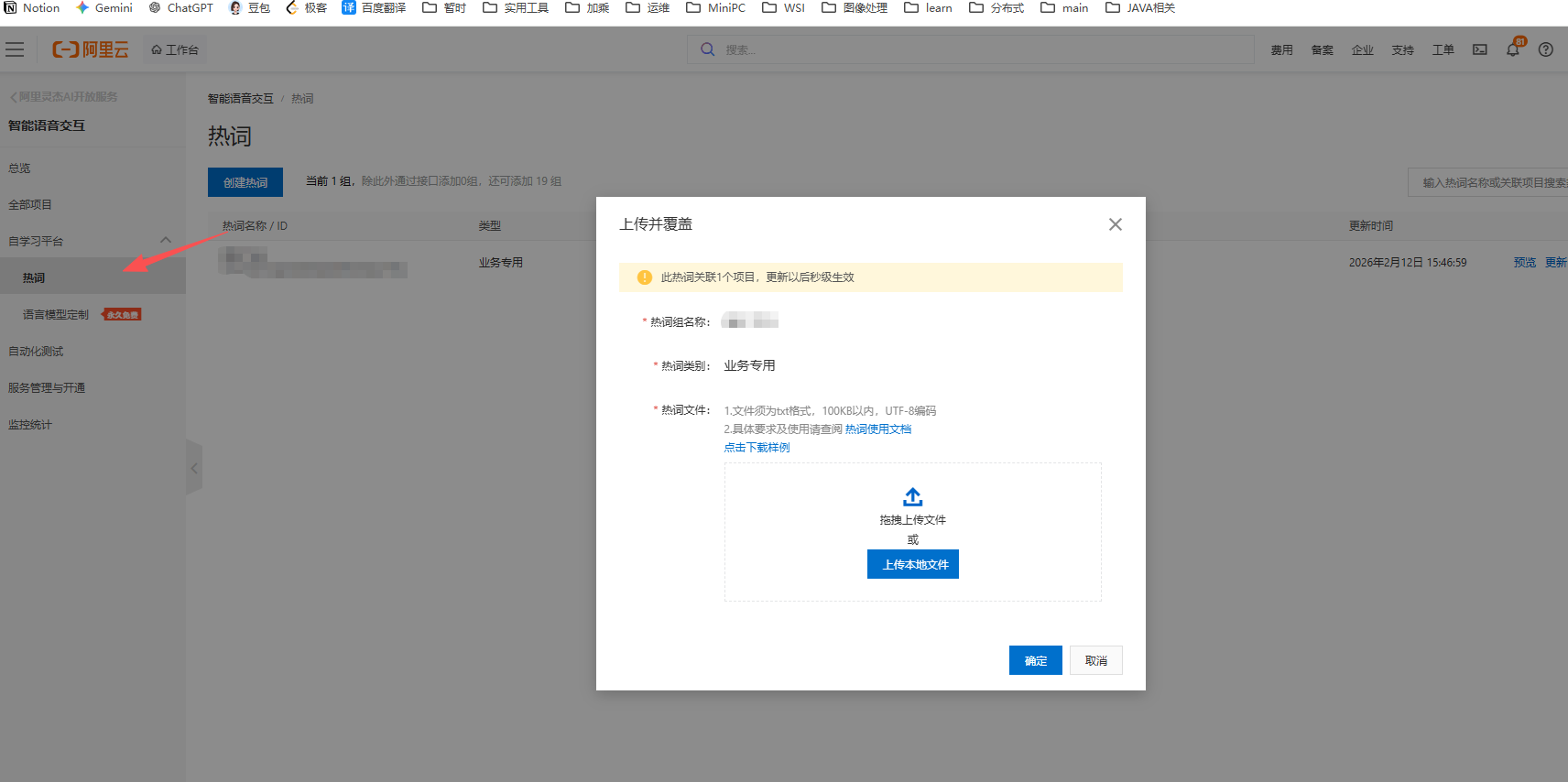This screenshot has height=782, width=1568.
Task: Open the 极客 bookmark
Action: click(306, 8)
